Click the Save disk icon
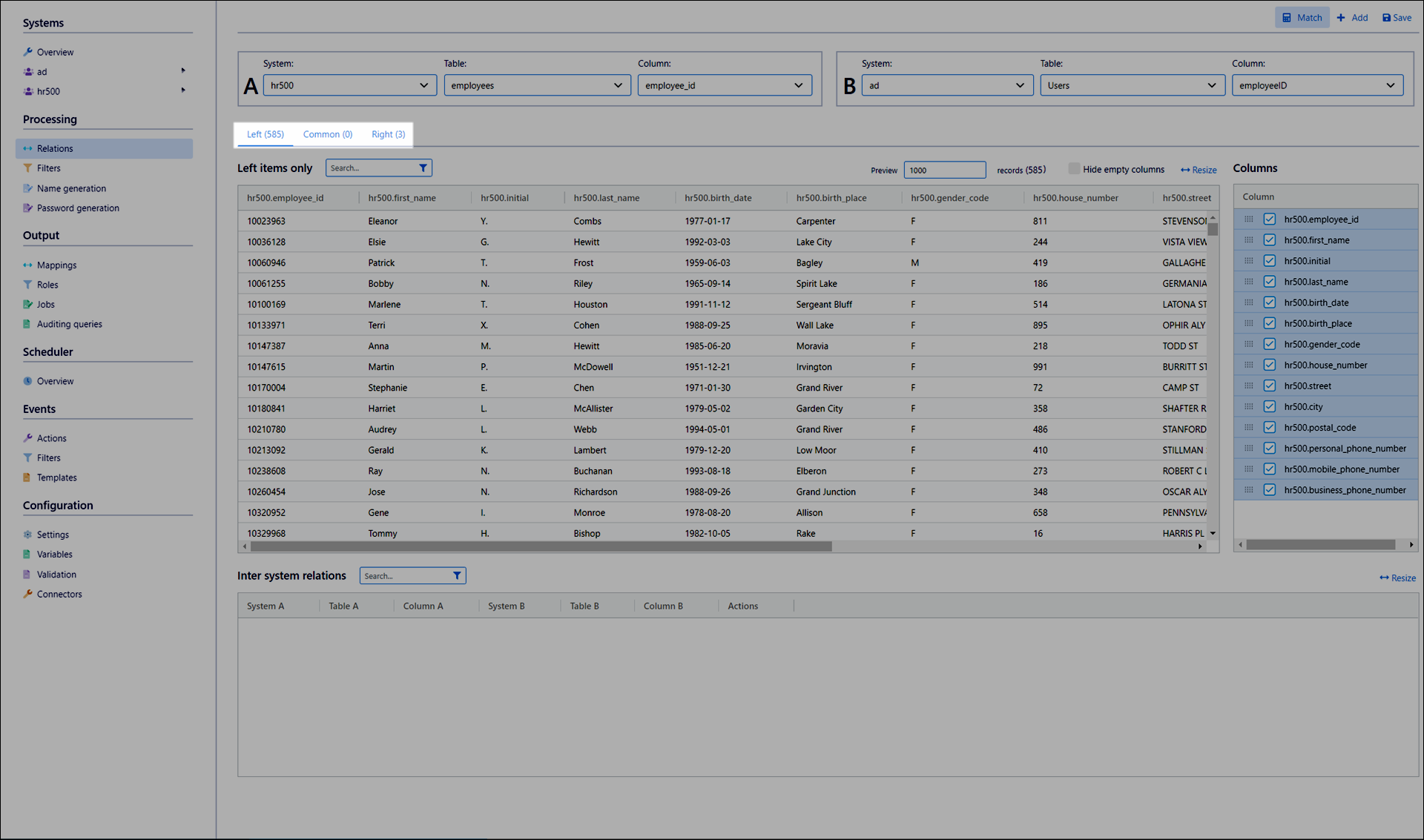The image size is (1424, 840). [1386, 18]
